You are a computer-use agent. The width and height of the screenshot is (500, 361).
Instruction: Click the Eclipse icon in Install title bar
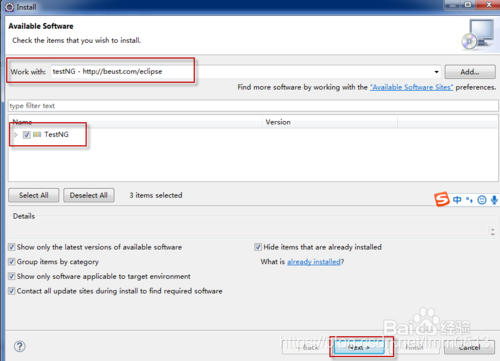pyautogui.click(x=10, y=7)
